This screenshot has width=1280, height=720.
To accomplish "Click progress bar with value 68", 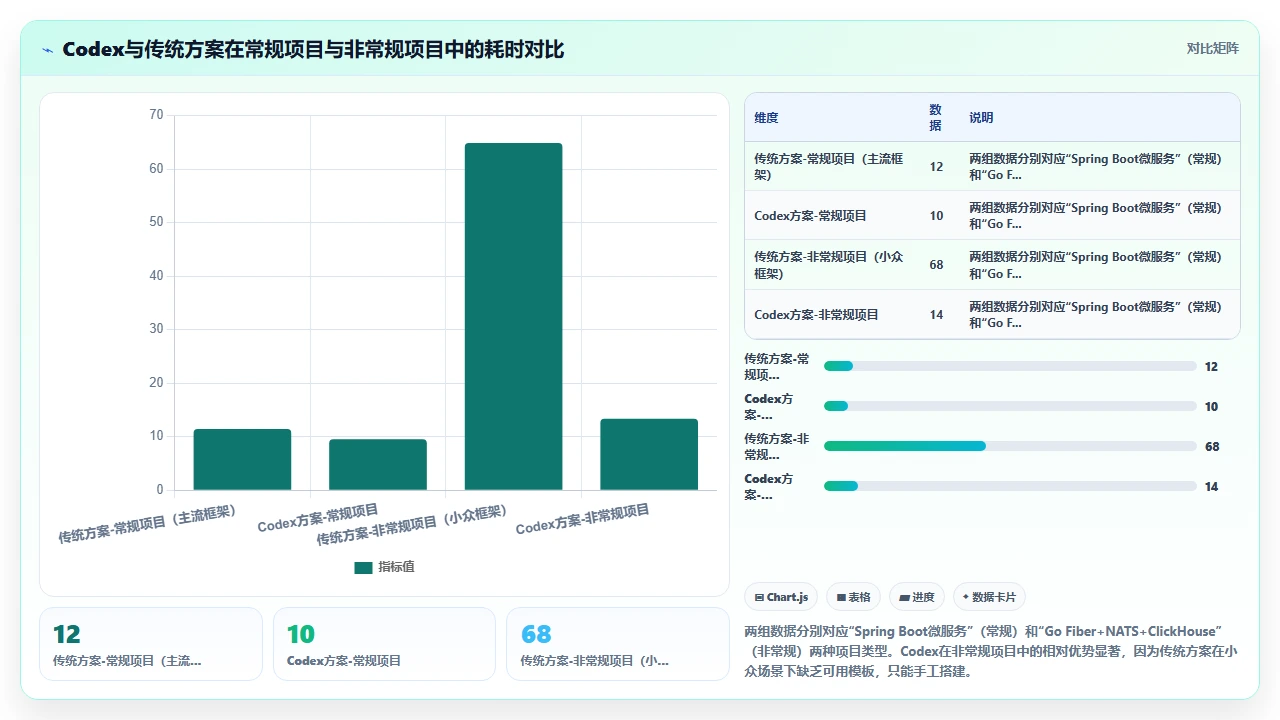I will [1010, 446].
